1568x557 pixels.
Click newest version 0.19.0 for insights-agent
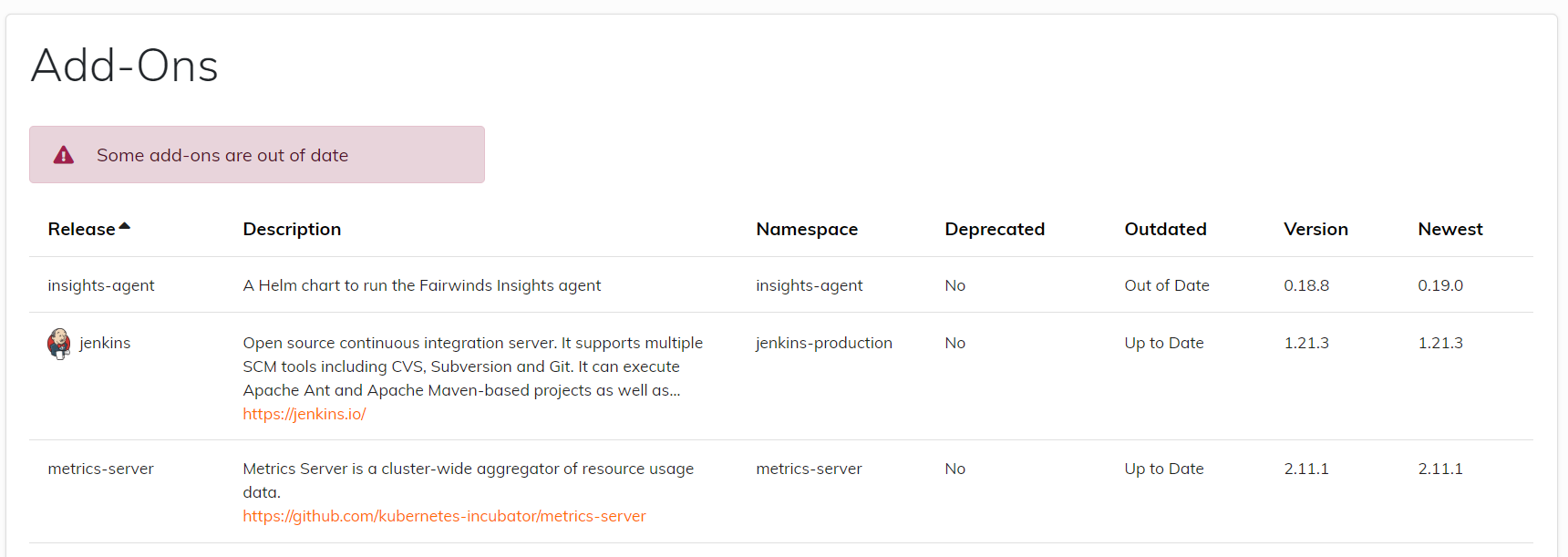(x=1440, y=285)
